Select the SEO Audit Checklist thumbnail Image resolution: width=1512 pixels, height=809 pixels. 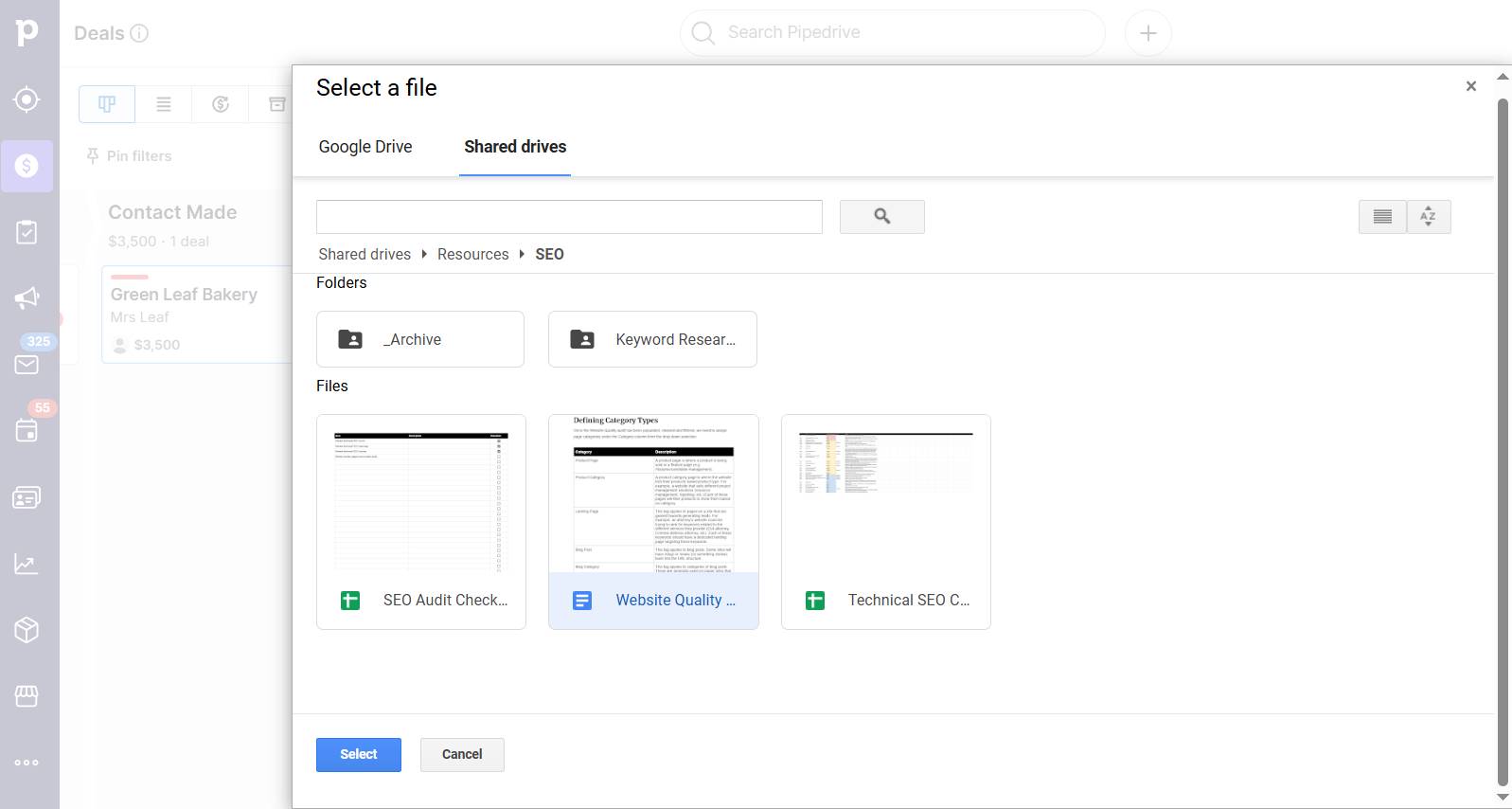pyautogui.click(x=421, y=494)
